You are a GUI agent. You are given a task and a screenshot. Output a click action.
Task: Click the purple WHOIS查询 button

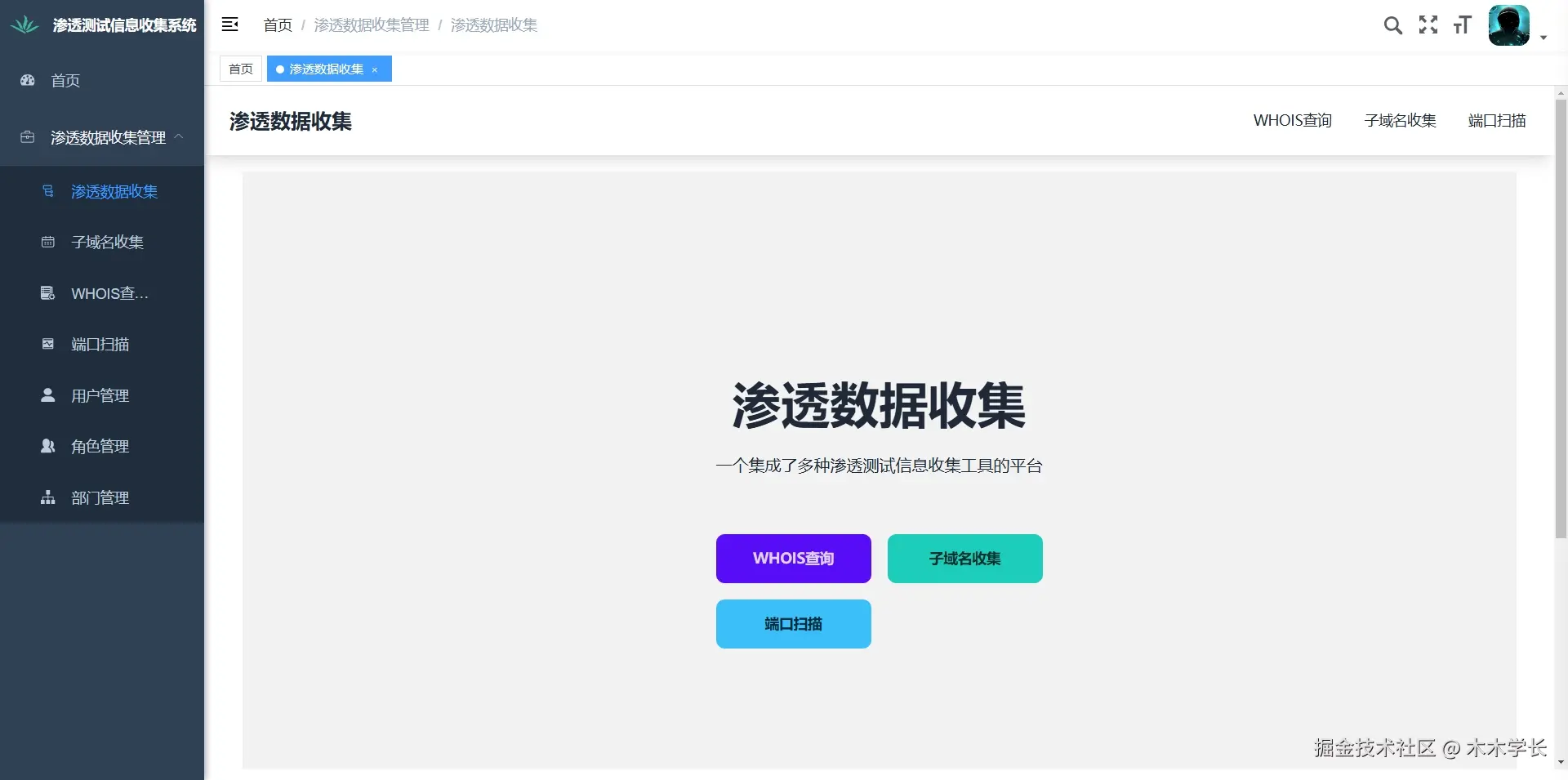coord(793,558)
